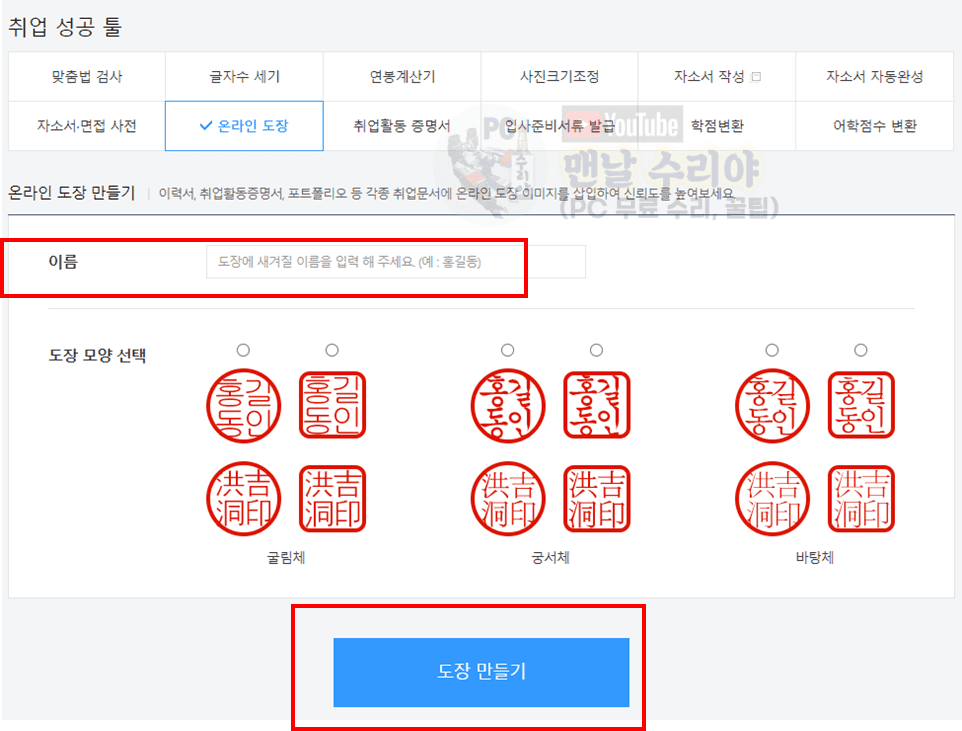Click the round Hanja stamp image in 궁서체
Viewport: 962px width, 731px height.
pyautogui.click(x=508, y=499)
